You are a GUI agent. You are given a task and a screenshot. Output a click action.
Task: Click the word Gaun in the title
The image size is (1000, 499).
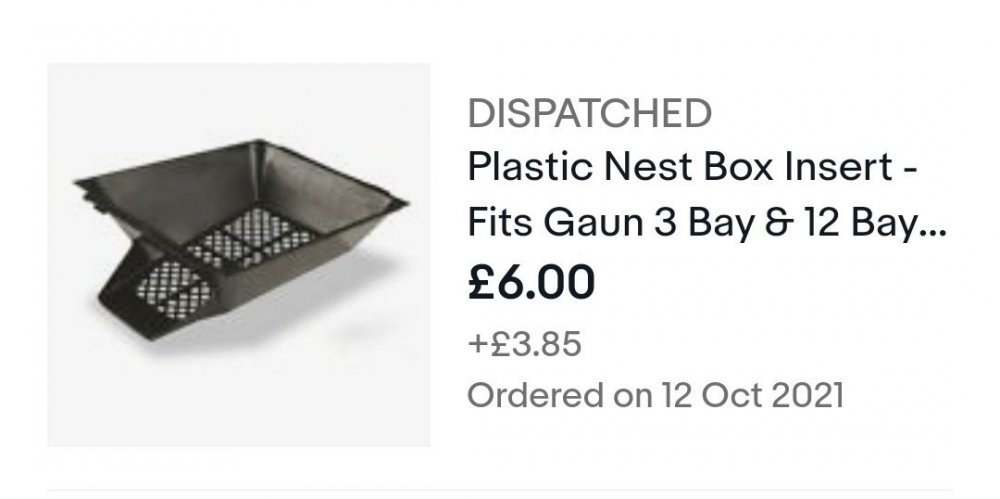pyautogui.click(x=592, y=223)
